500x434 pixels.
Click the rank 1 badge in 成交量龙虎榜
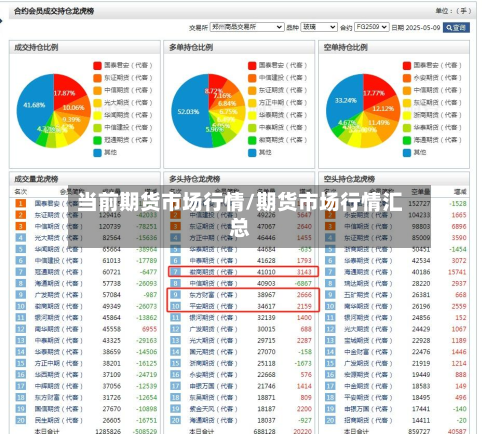click(21, 204)
